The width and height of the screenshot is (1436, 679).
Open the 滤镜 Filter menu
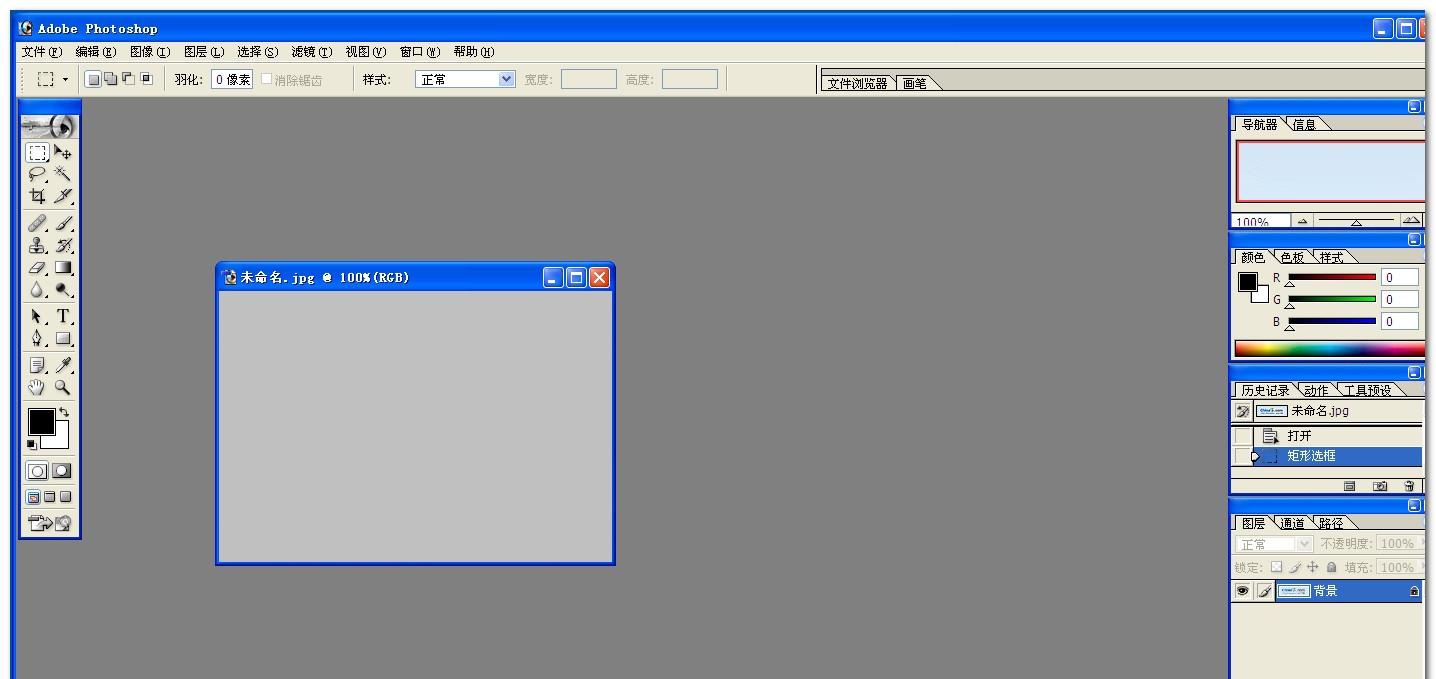(311, 52)
